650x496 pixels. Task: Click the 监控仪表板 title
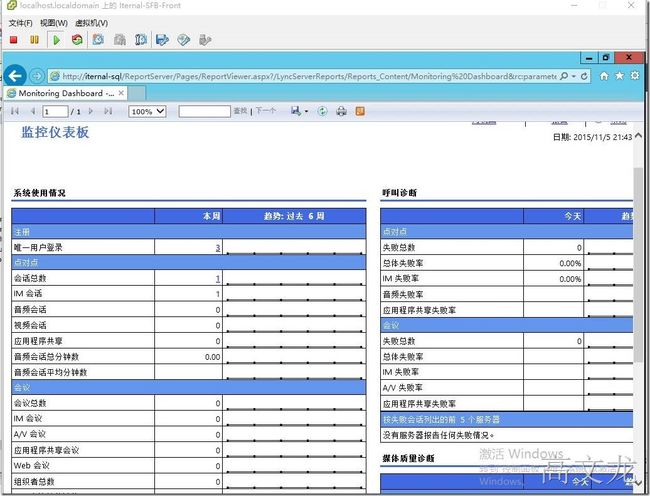(x=55, y=132)
